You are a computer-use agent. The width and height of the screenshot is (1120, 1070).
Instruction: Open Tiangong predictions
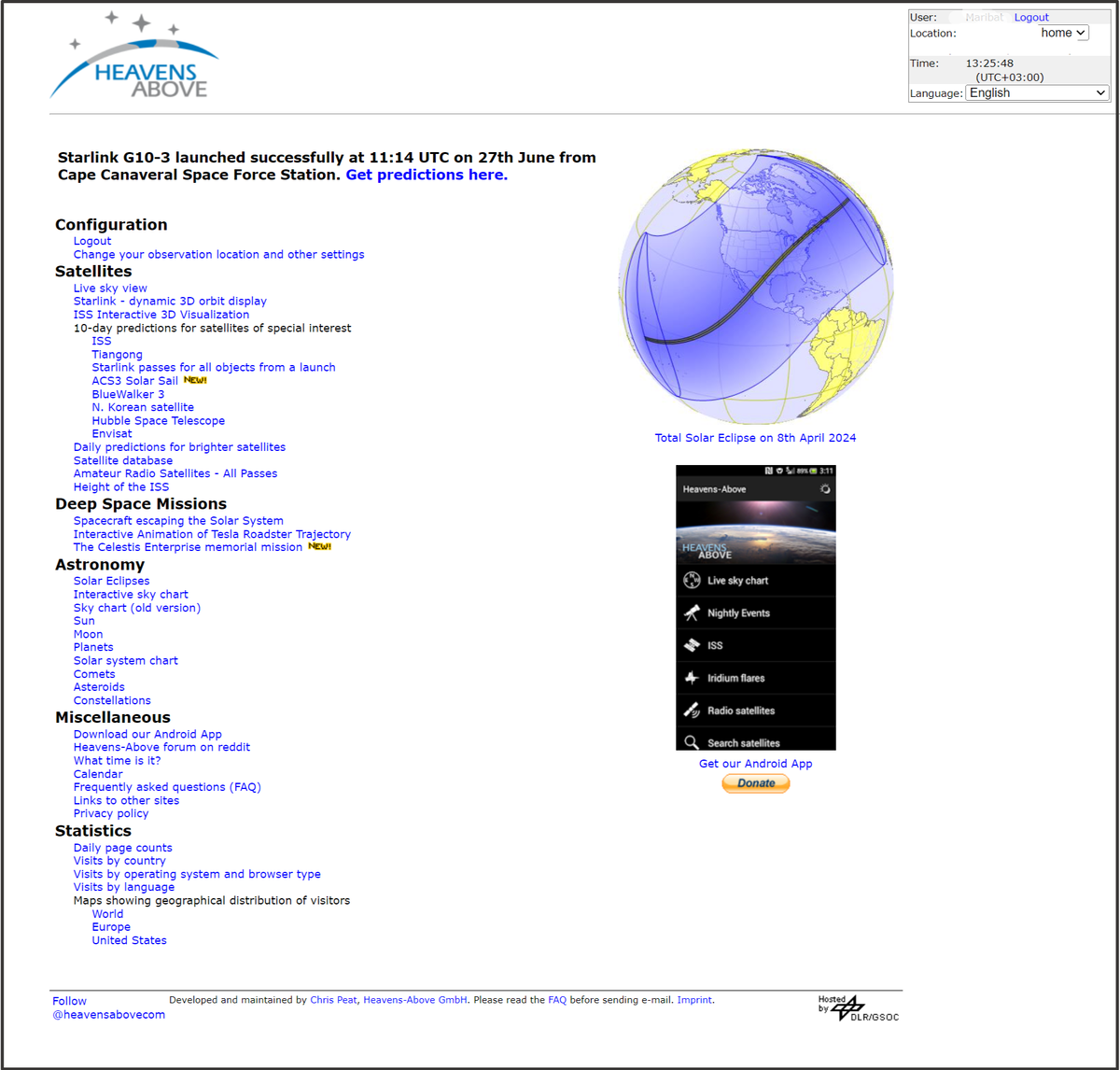click(x=118, y=355)
